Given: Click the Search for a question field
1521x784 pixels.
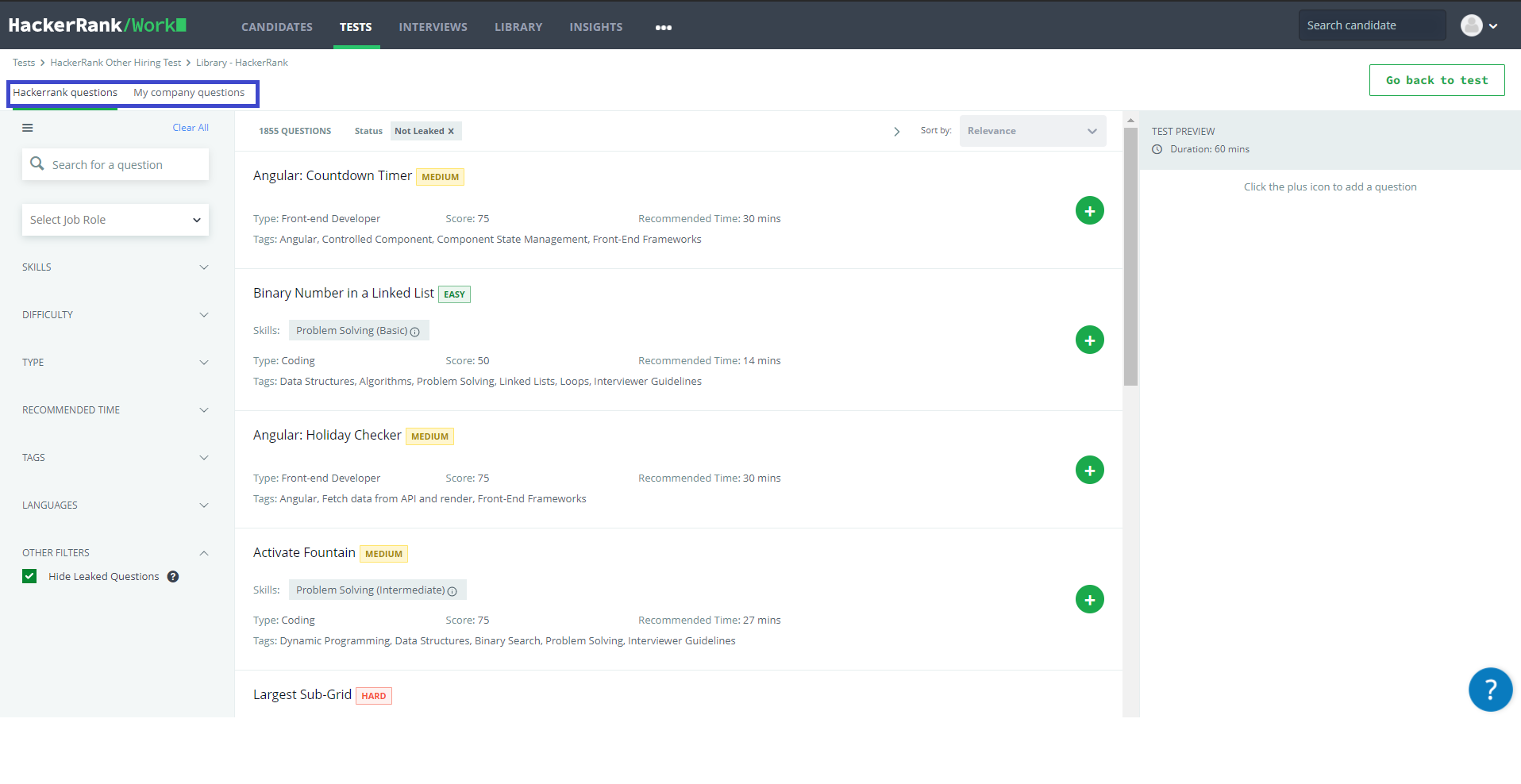Looking at the screenshot, I should click(x=115, y=164).
